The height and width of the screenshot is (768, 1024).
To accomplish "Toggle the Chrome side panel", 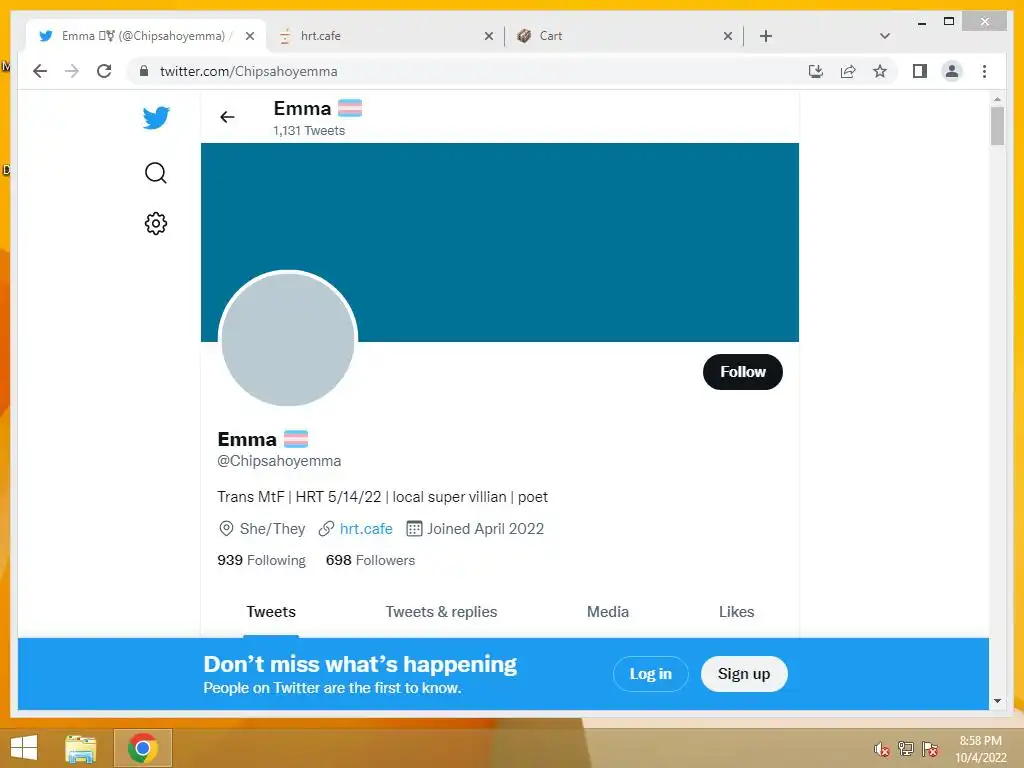I will point(920,71).
